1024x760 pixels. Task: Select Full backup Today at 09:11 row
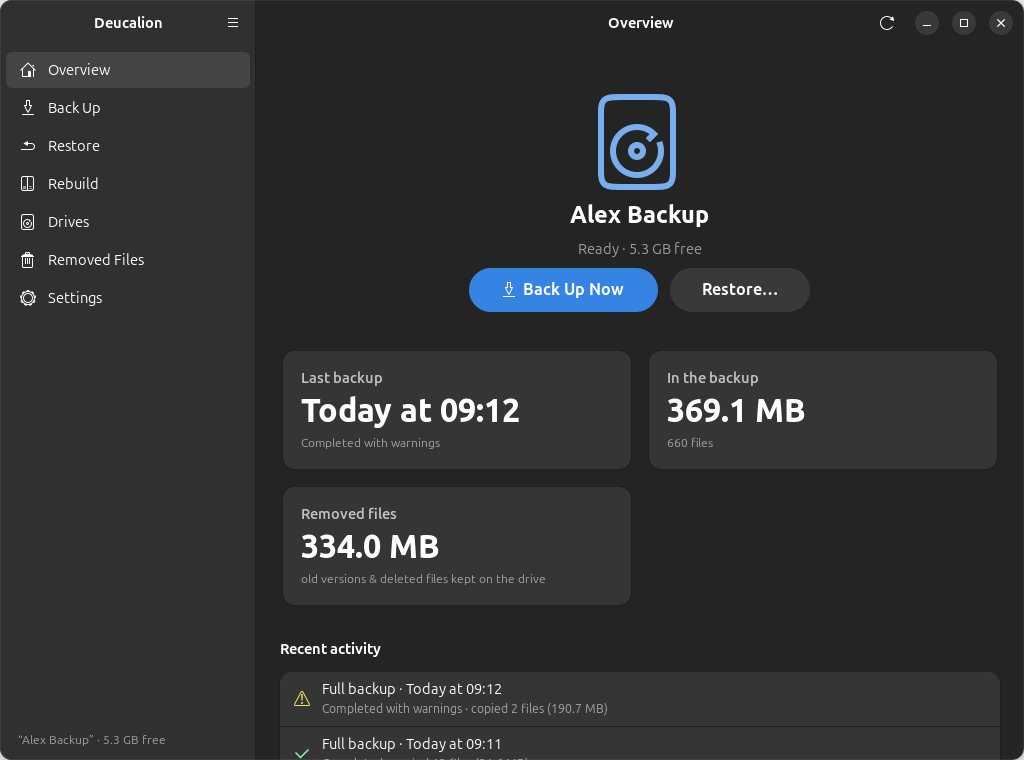click(x=640, y=744)
